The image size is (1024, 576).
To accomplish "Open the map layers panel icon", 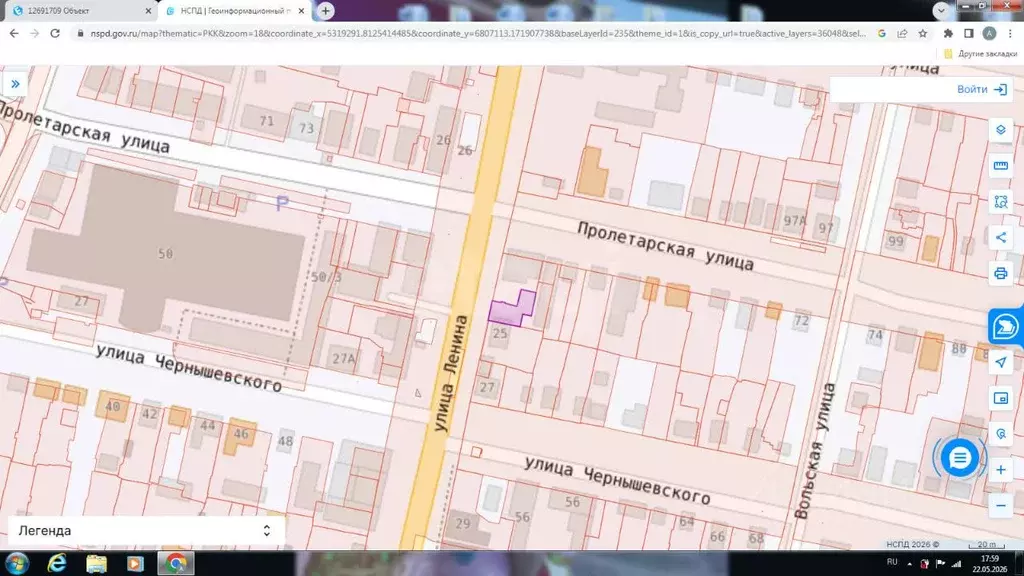I will pyautogui.click(x=1000, y=130).
